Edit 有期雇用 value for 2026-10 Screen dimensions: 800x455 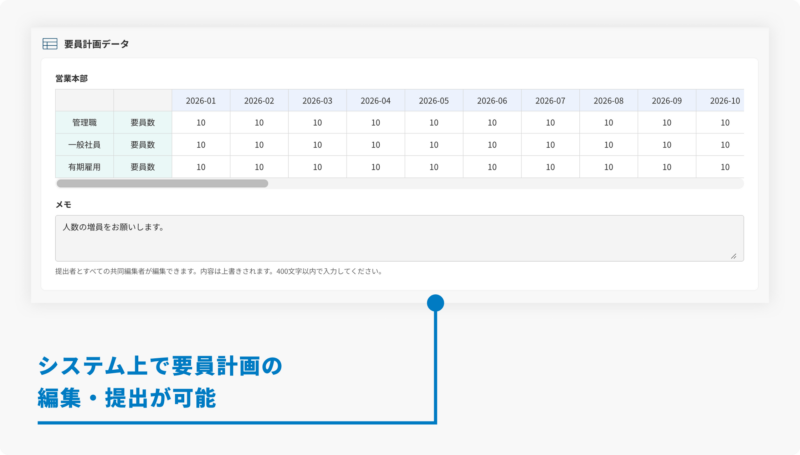pyautogui.click(x=720, y=167)
